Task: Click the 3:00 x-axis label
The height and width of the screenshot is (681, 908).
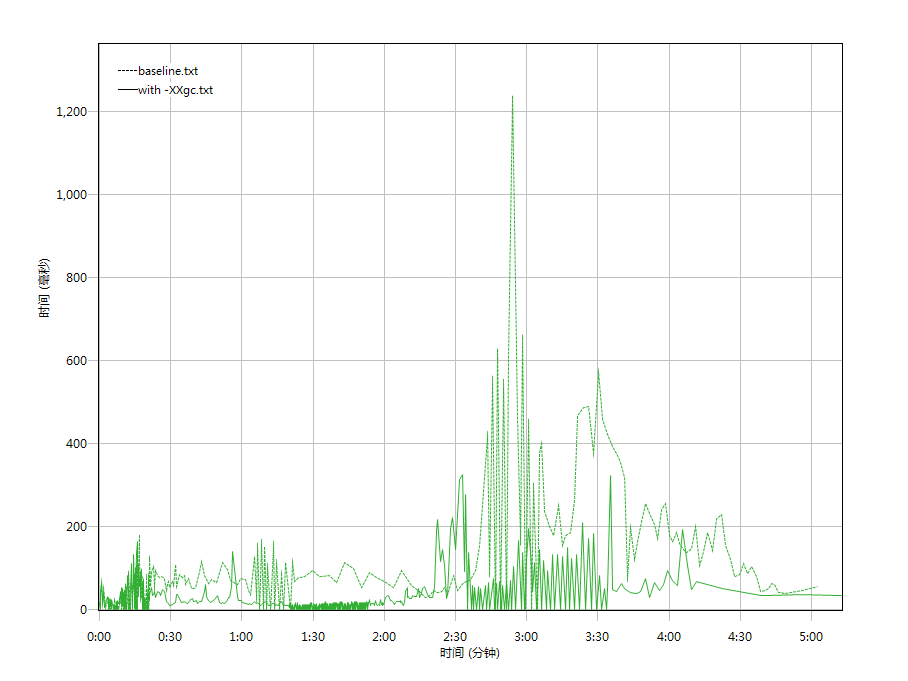Action: 526,637
